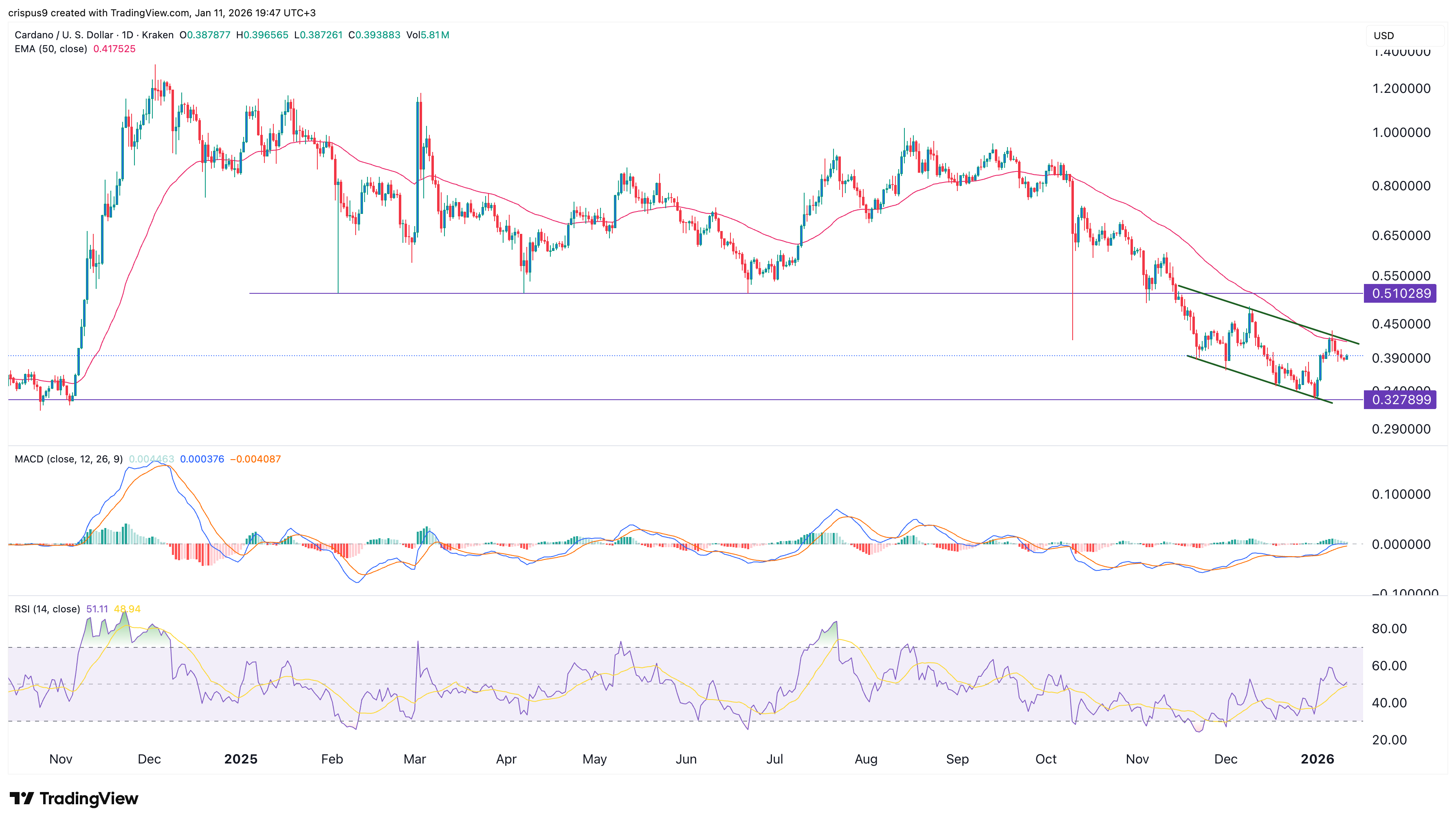The height and width of the screenshot is (823, 1456).
Task: Click the open price O0.387877
Action: pyautogui.click(x=205, y=35)
